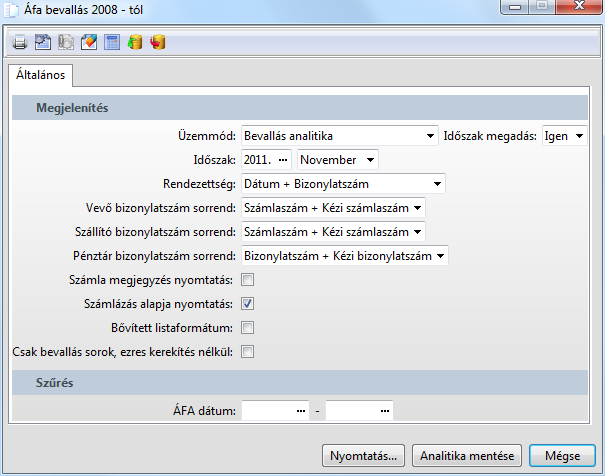
Task: Click the Időszak: label
Action: click(x=215, y=160)
